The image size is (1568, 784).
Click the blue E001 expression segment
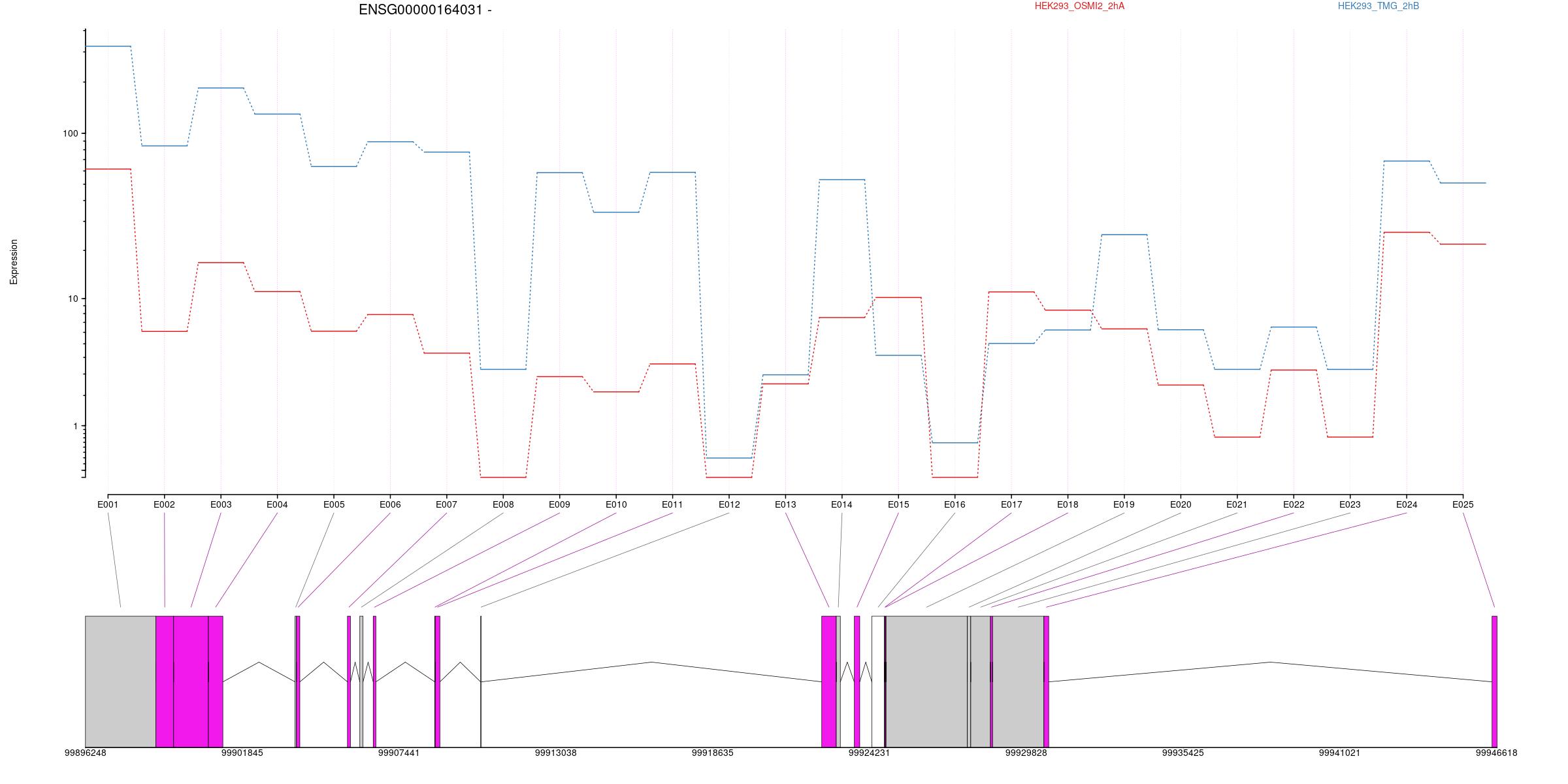tap(108, 46)
